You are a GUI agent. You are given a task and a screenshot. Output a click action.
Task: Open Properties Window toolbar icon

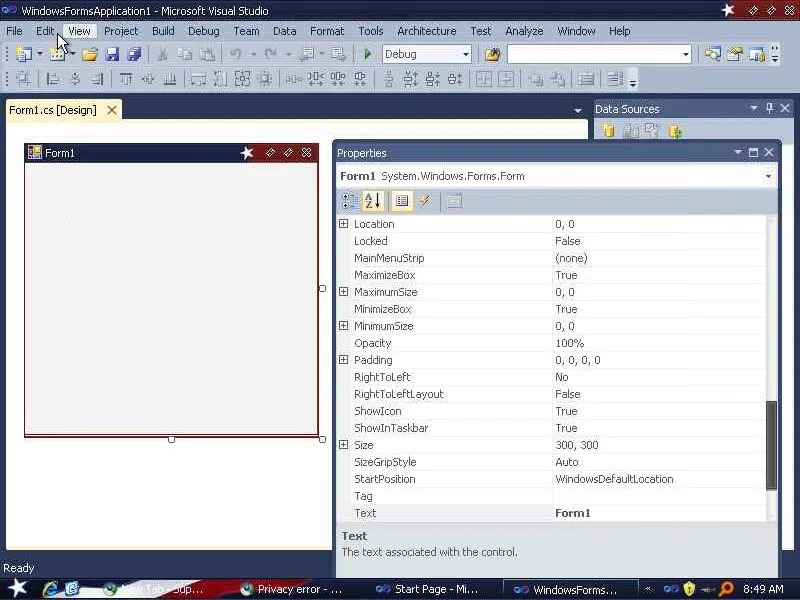(735, 54)
